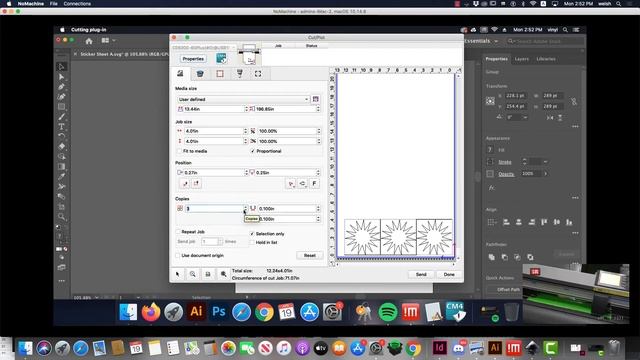Click the Stroke link in Appearance

click(x=505, y=162)
